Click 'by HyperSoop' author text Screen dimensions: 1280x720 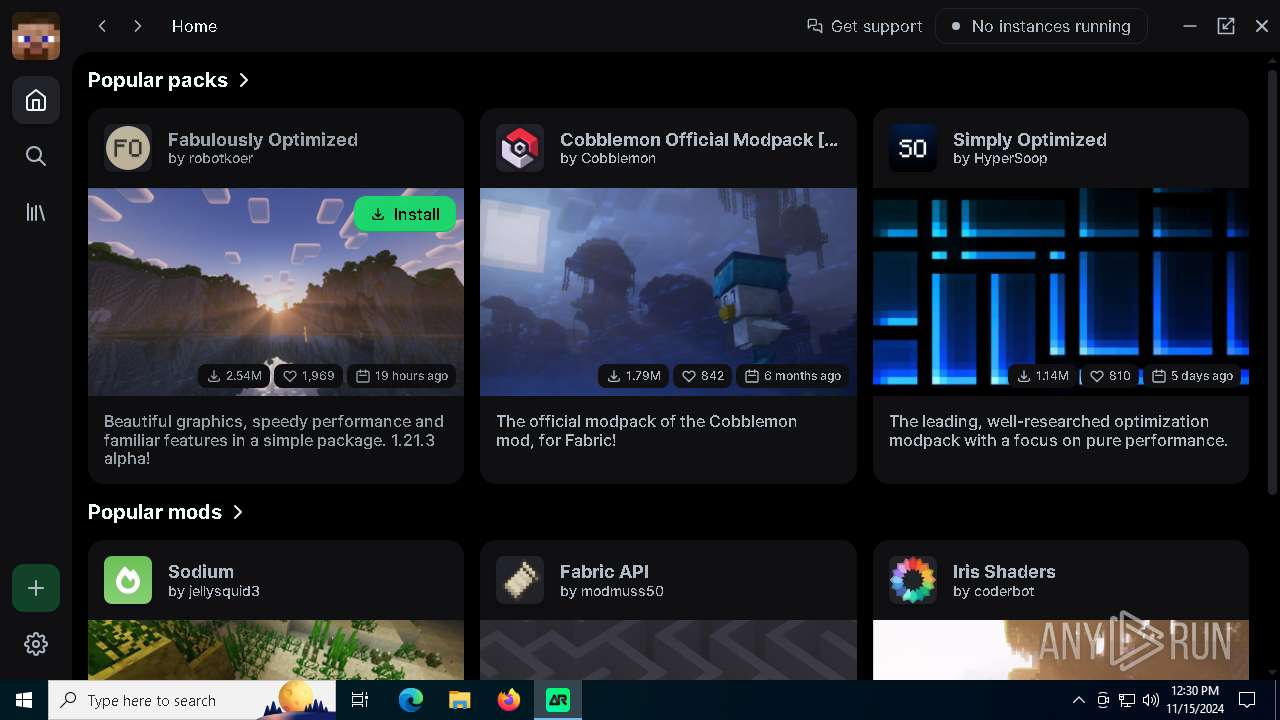tap(1000, 159)
